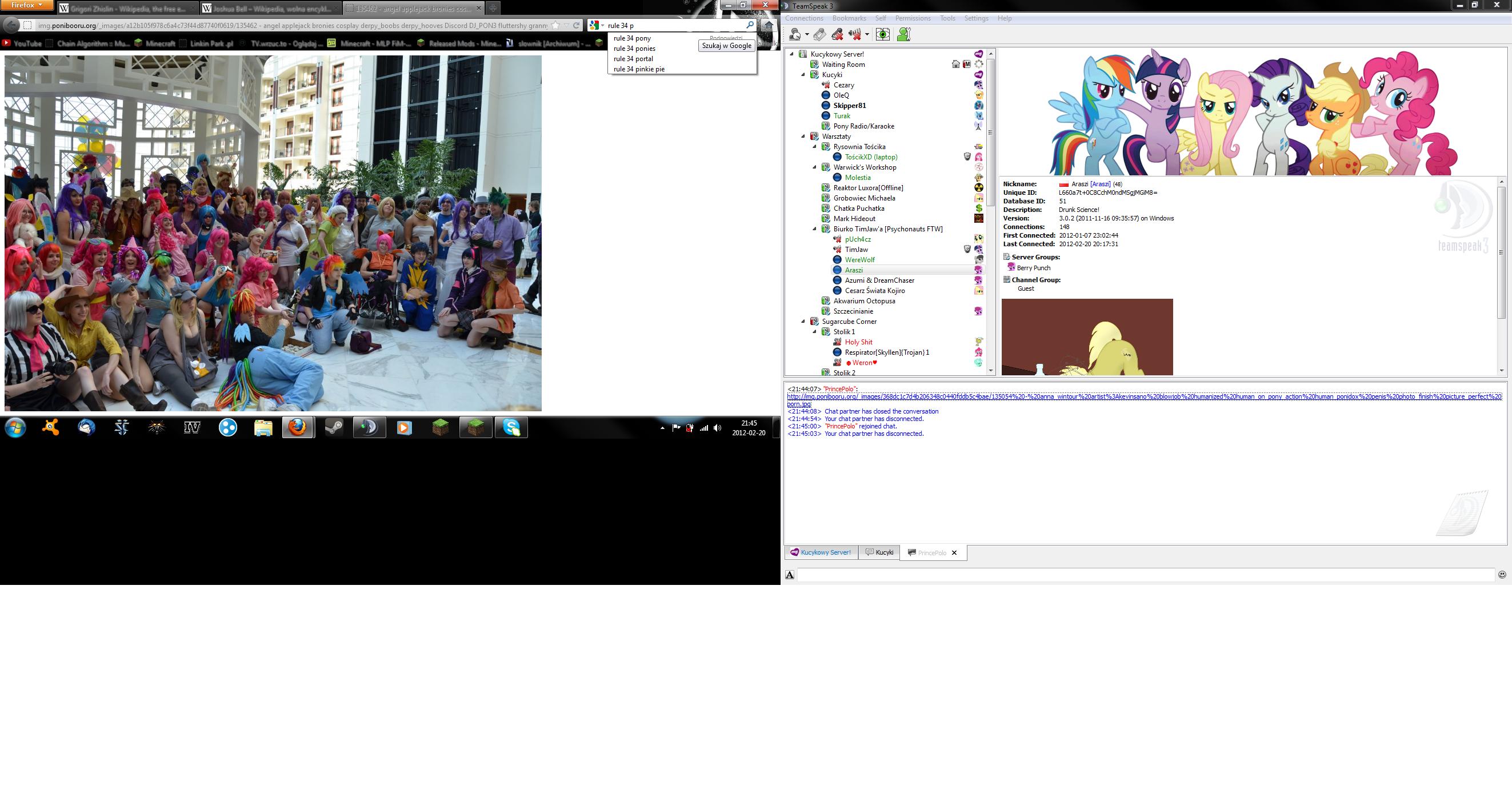
Task: Switch to the Kucykowy Server! chat tab
Action: (821, 552)
